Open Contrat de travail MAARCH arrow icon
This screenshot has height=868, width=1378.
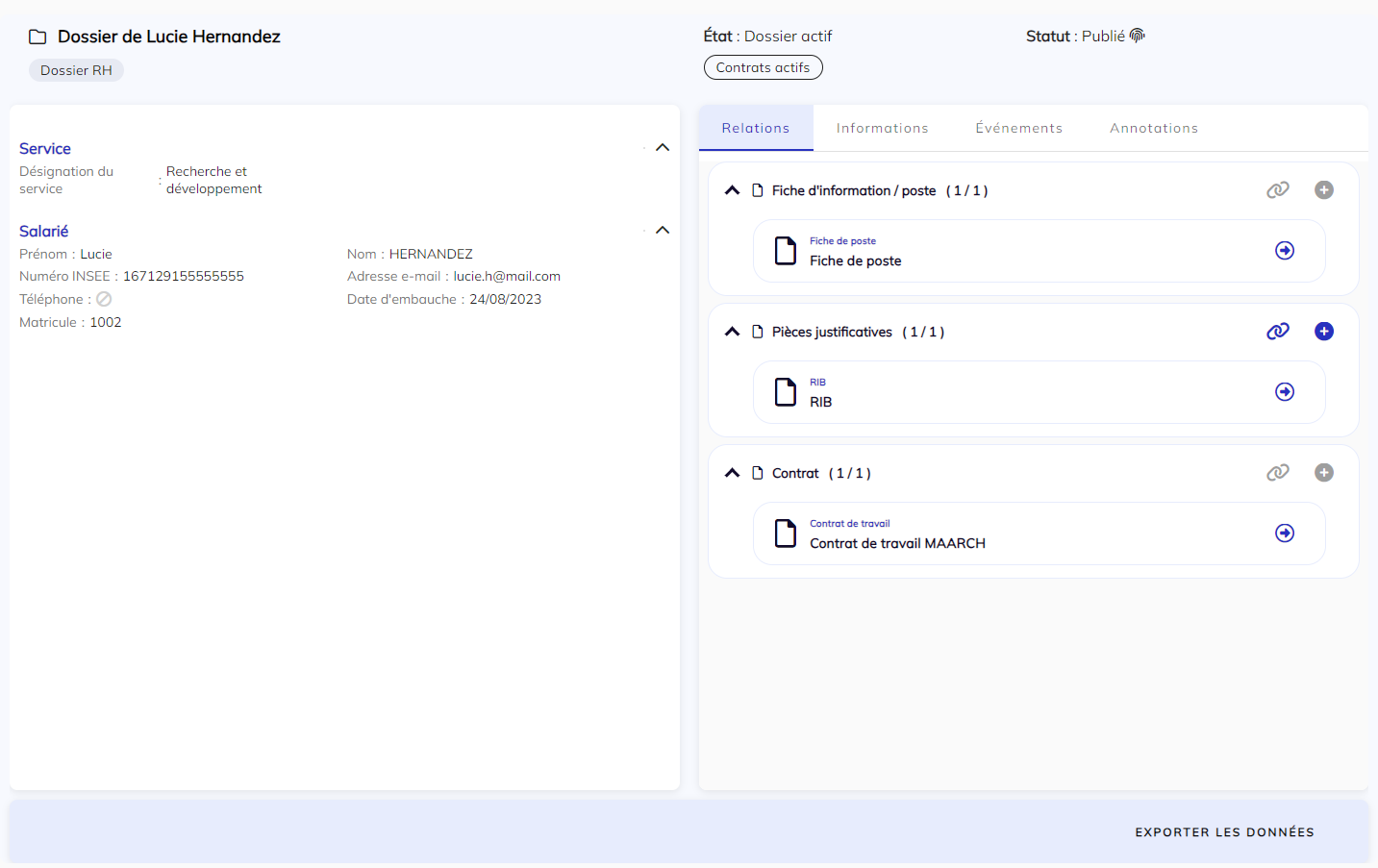[1285, 533]
